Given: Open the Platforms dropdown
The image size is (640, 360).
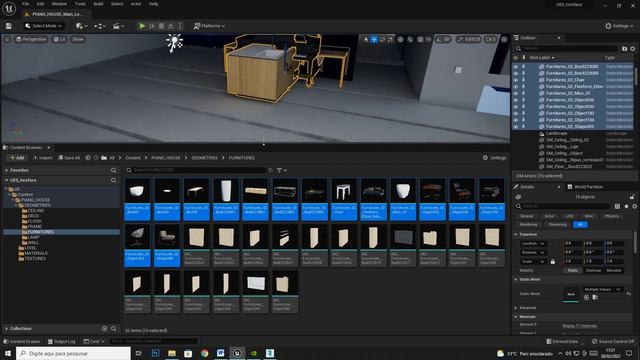Looking at the screenshot, I should click(x=209, y=26).
